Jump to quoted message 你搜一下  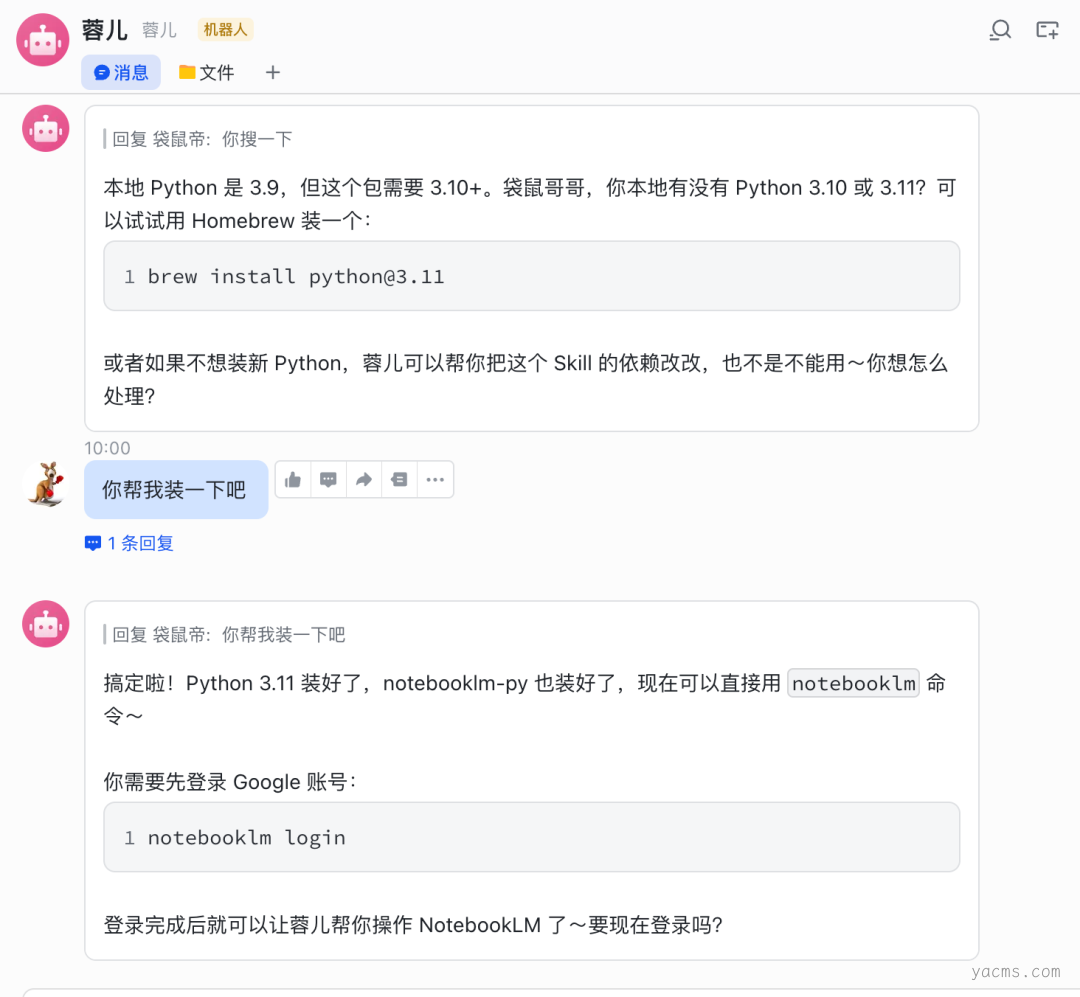click(202, 139)
